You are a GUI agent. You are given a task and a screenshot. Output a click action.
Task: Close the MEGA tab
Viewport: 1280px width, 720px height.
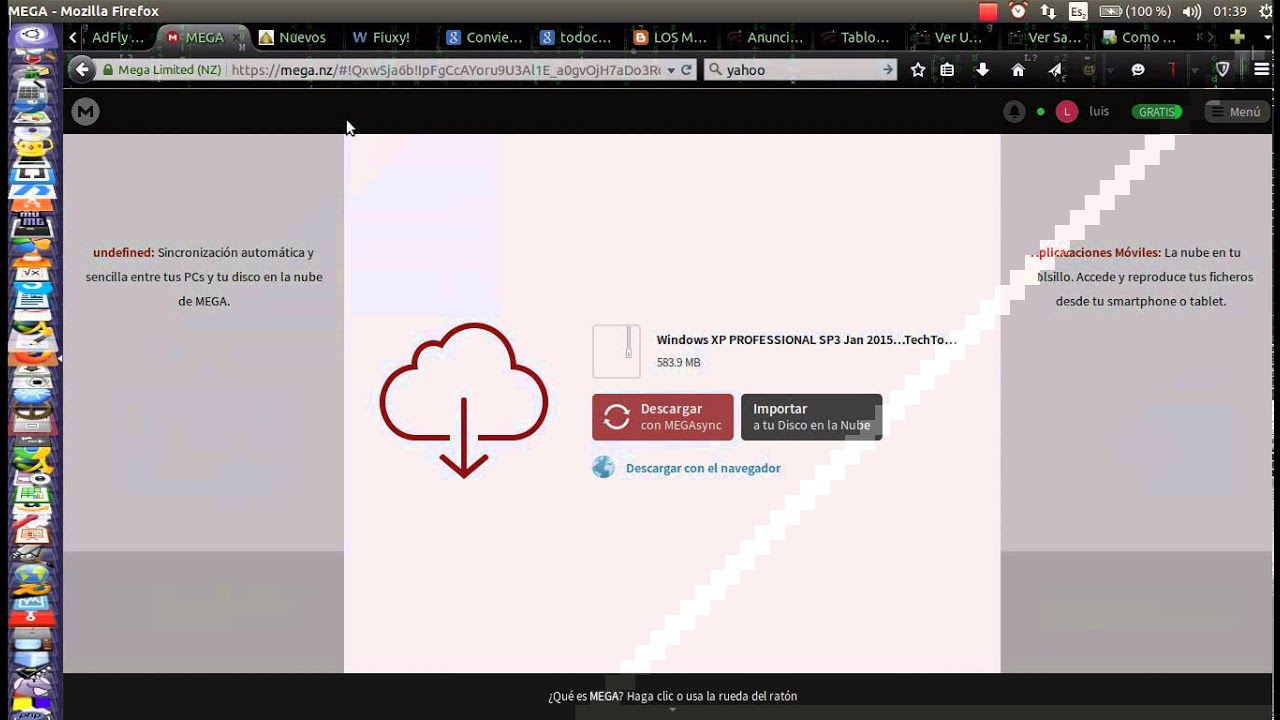(238, 37)
